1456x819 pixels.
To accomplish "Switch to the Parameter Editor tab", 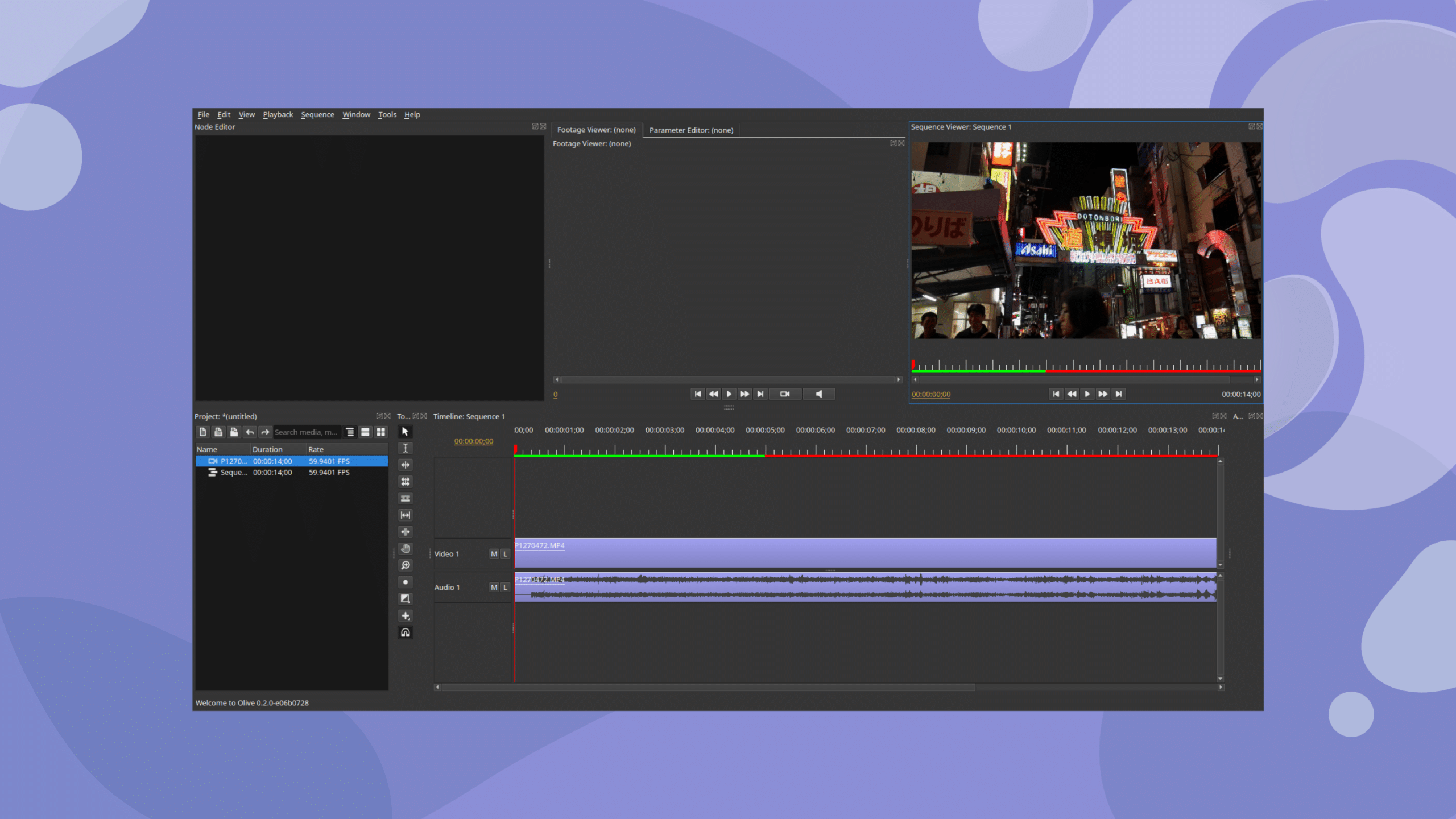I will pyautogui.click(x=691, y=130).
